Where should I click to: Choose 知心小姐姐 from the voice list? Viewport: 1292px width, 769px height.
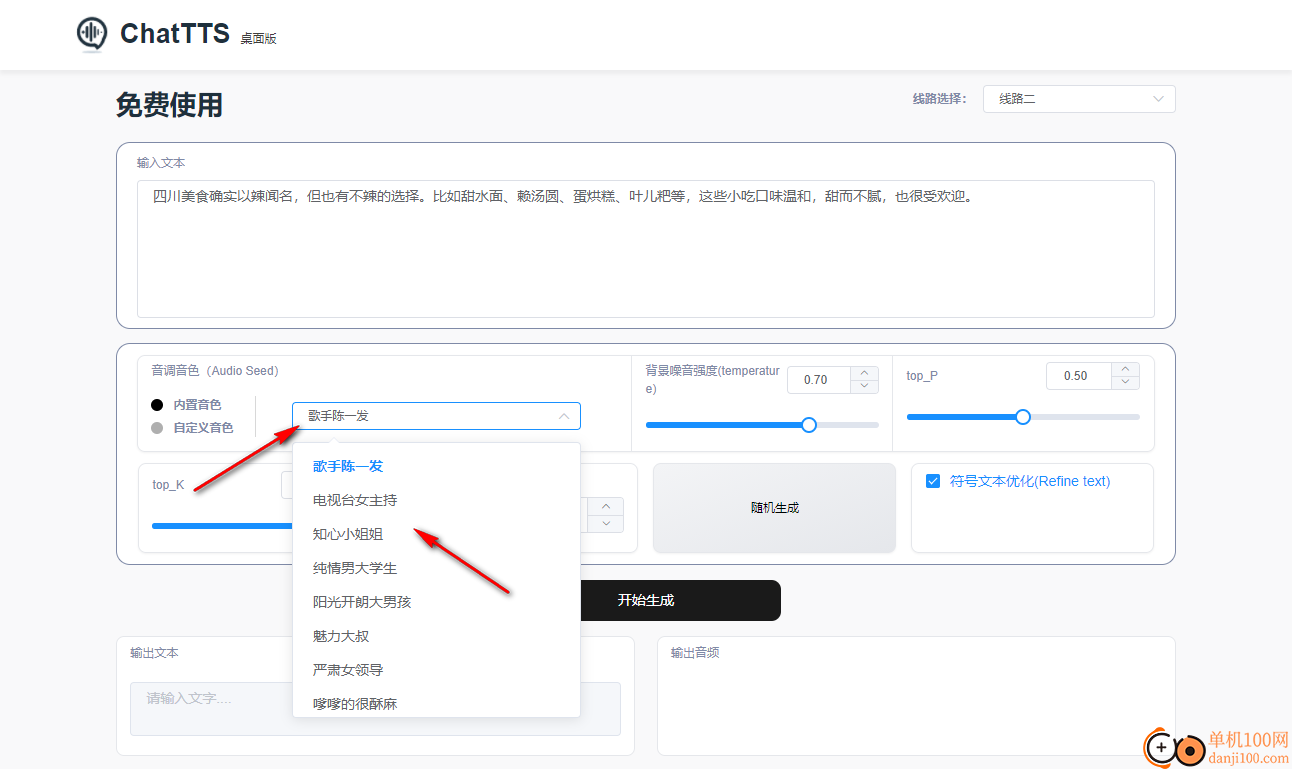point(436,534)
